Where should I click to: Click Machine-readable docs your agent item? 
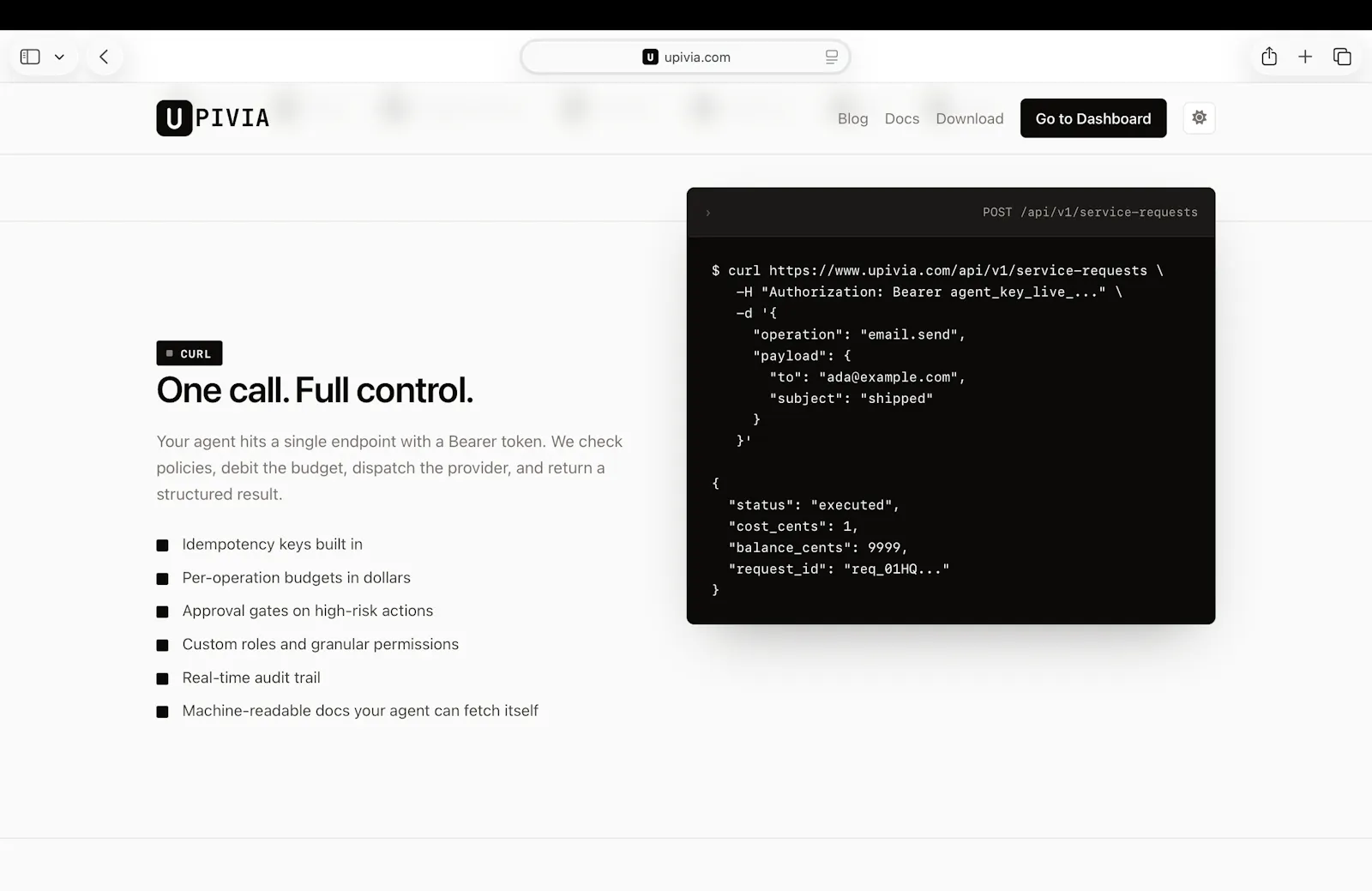pos(347,711)
